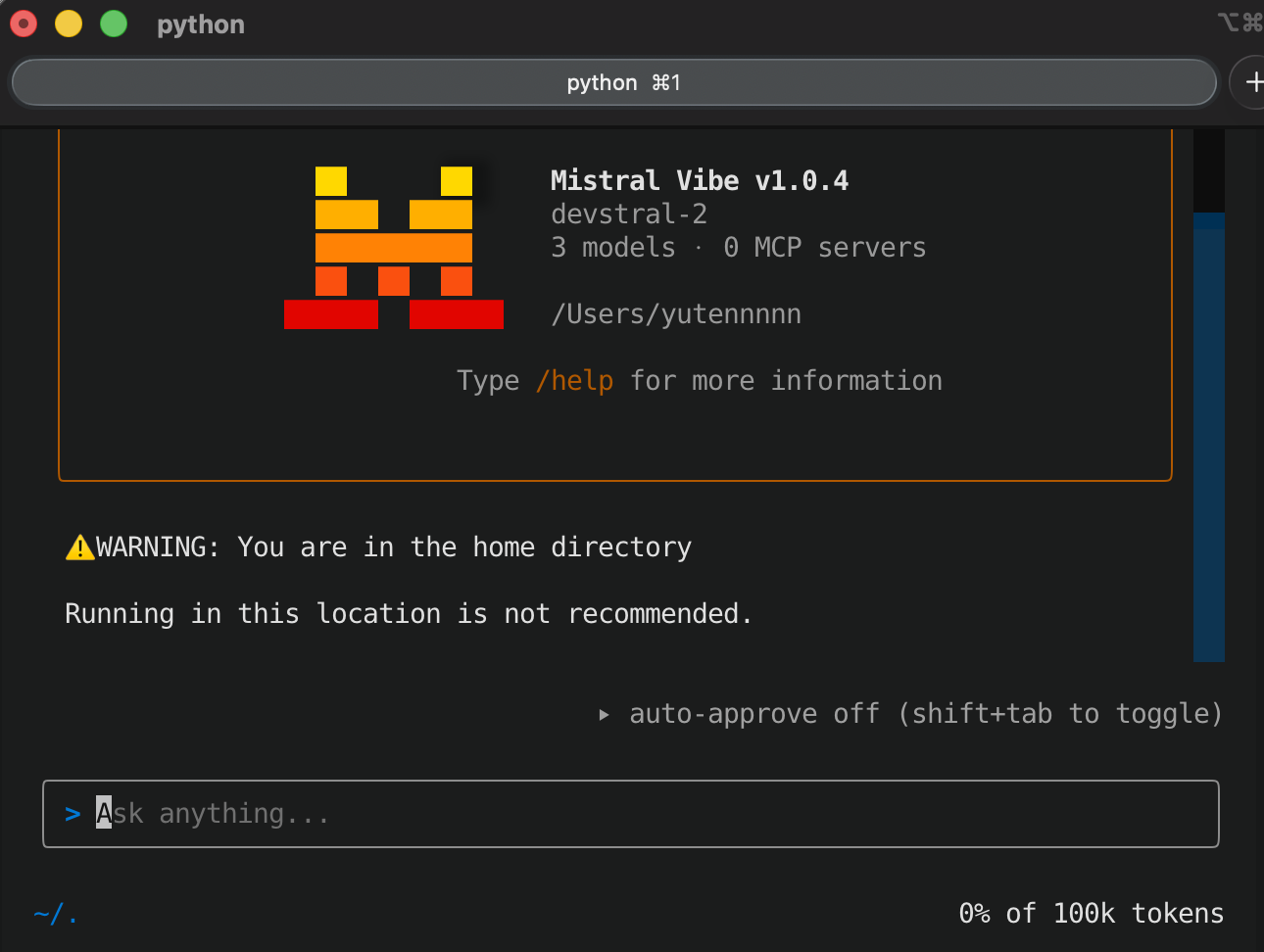
Task: Click the devstral-2 model name
Action: [628, 214]
